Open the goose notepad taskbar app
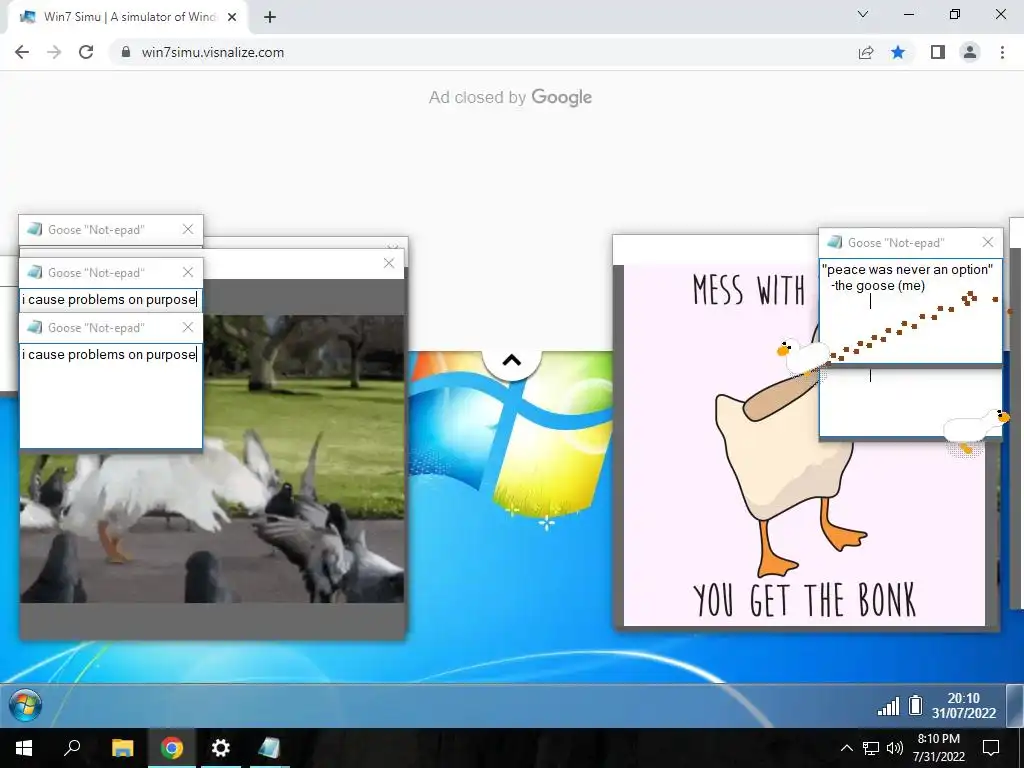 269,748
